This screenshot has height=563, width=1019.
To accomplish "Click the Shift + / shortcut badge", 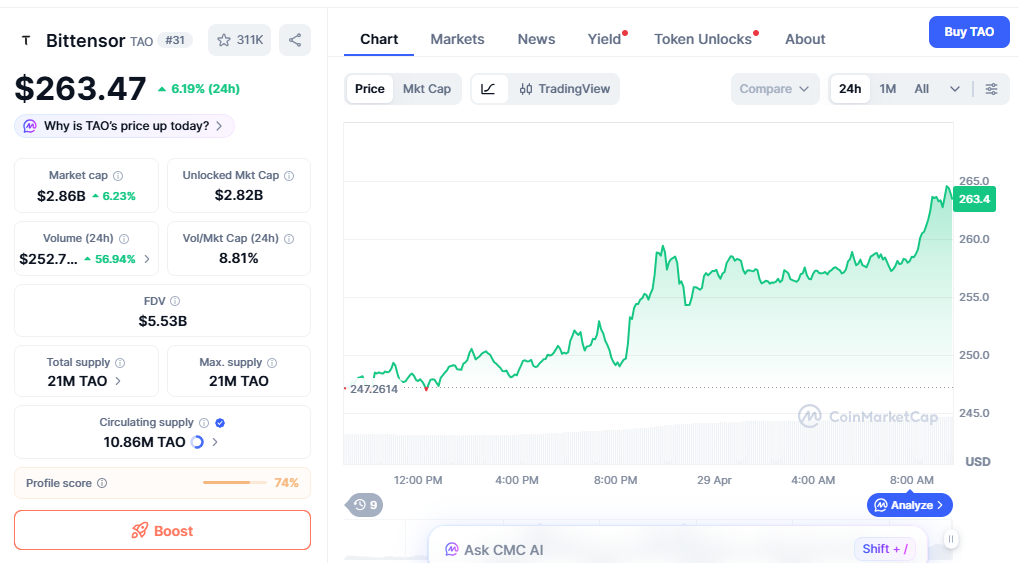I will pos(885,549).
